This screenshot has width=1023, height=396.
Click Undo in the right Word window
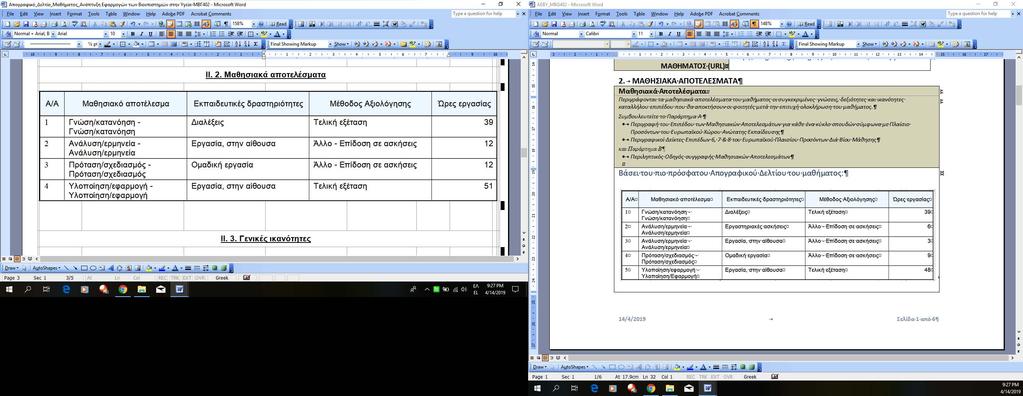661,24
